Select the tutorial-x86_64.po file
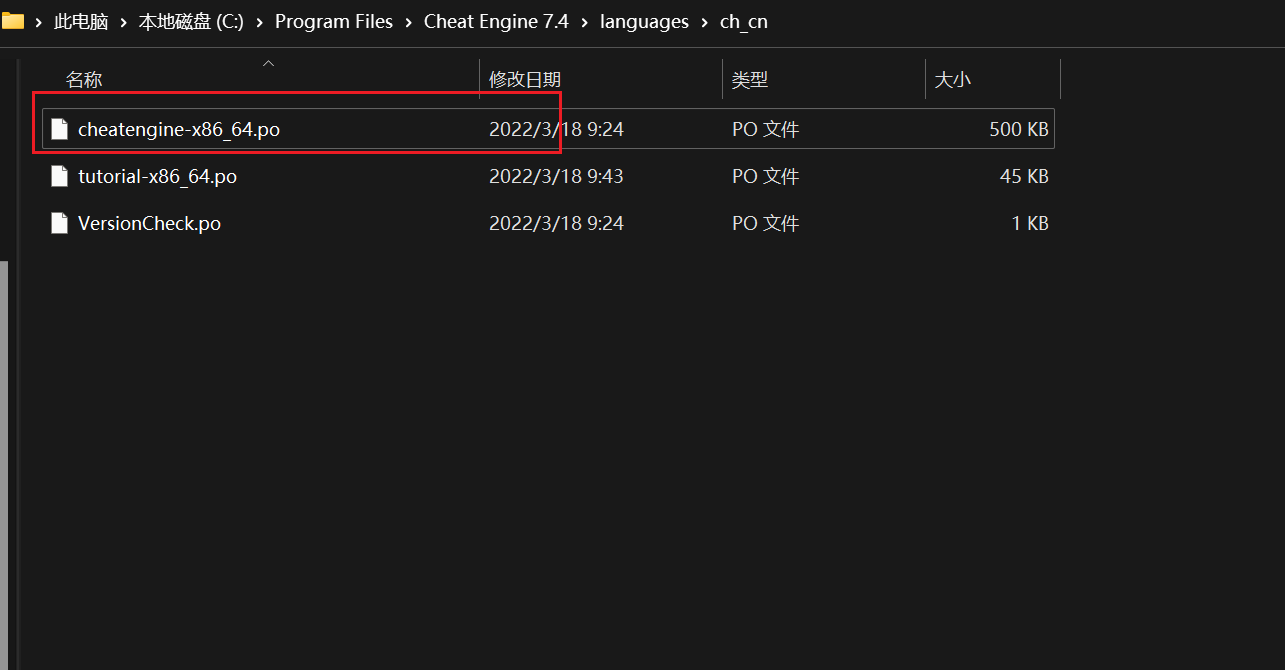This screenshot has width=1285, height=670. (x=157, y=176)
